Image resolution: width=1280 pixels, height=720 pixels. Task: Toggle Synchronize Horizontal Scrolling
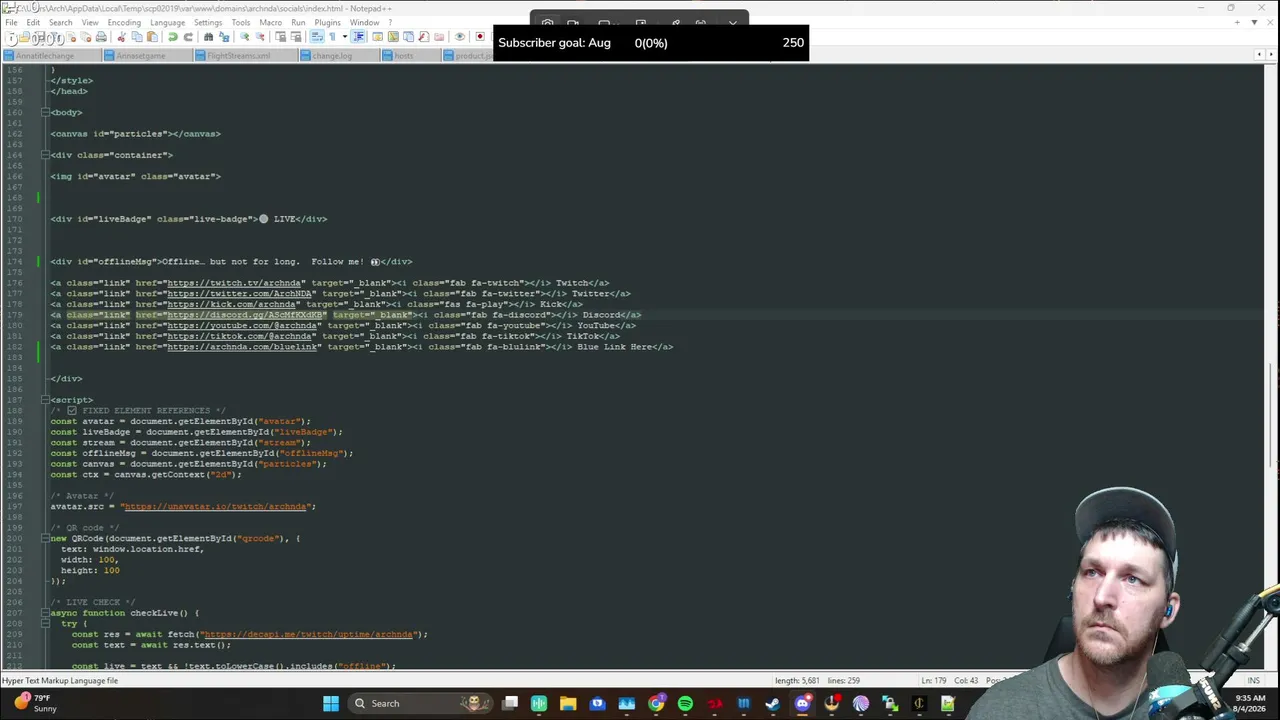(296, 37)
